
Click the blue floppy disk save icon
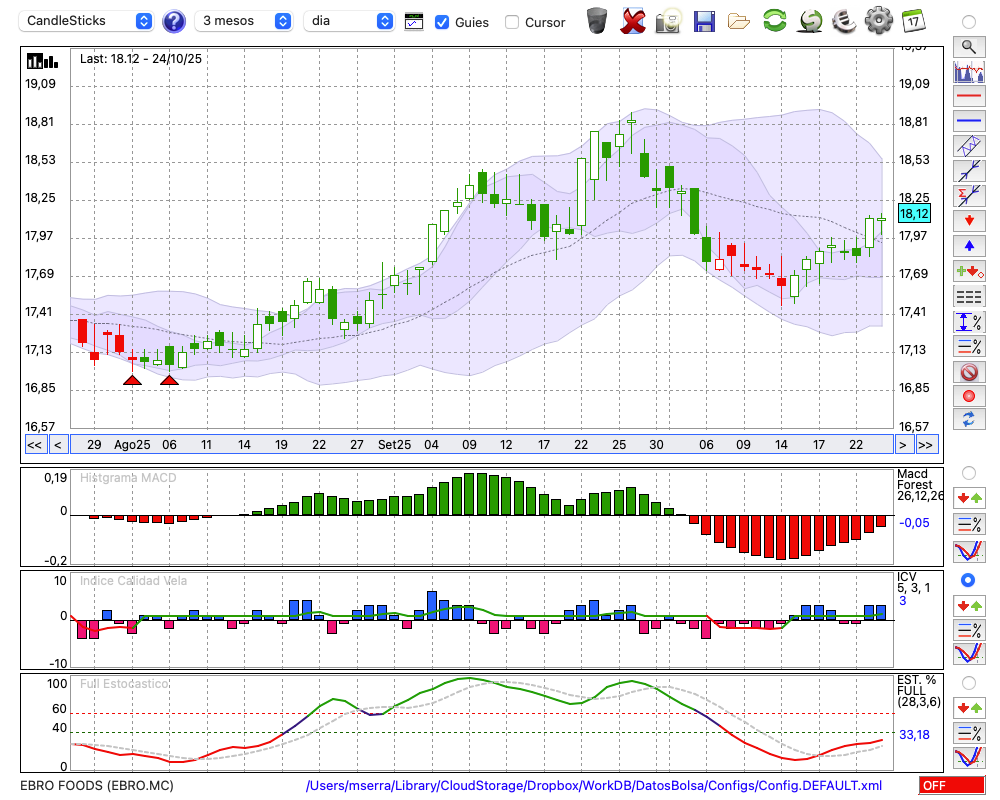click(x=704, y=20)
